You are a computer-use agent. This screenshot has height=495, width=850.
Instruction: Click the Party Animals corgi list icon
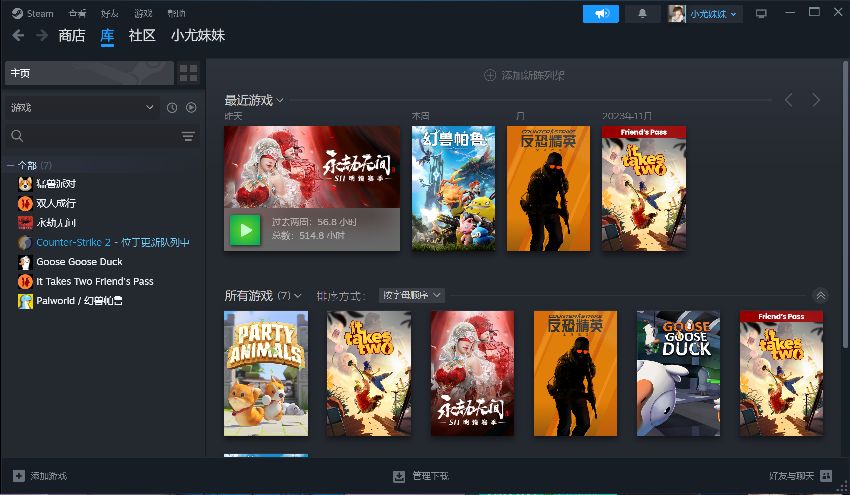[x=25, y=184]
